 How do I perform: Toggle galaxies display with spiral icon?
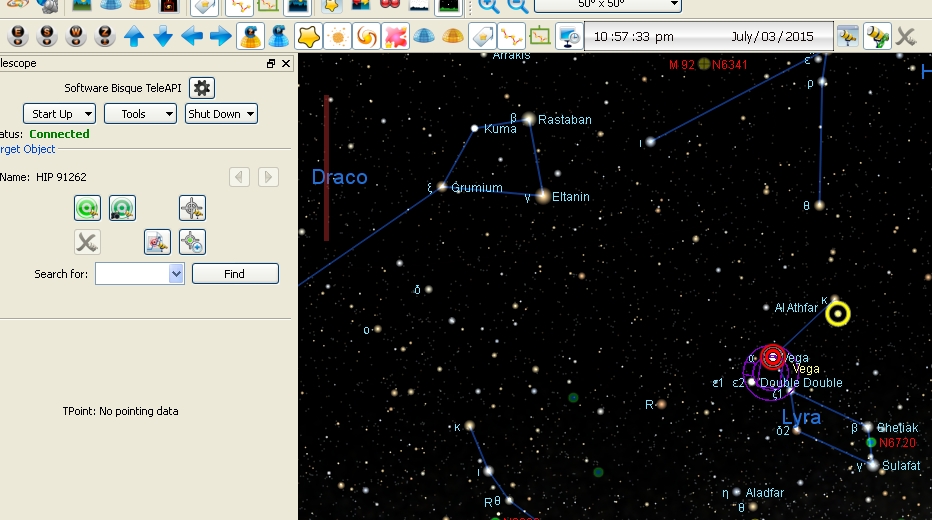367,36
